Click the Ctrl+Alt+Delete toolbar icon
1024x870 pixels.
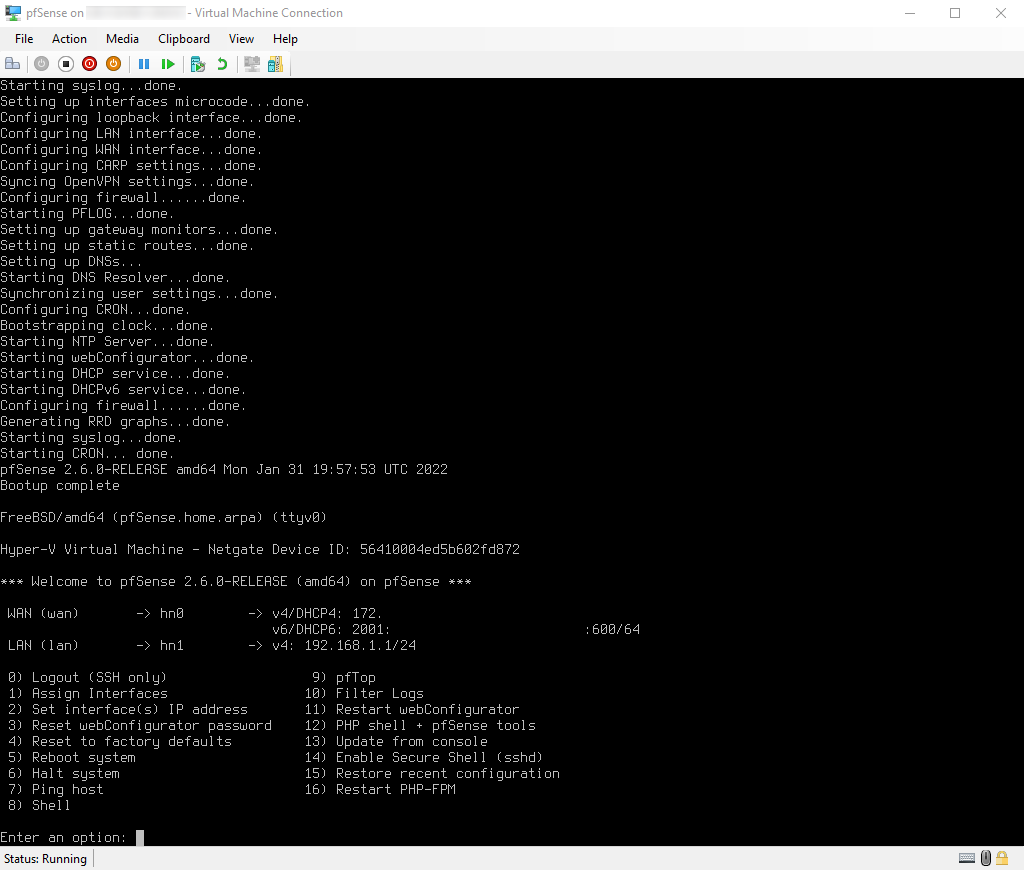13,64
